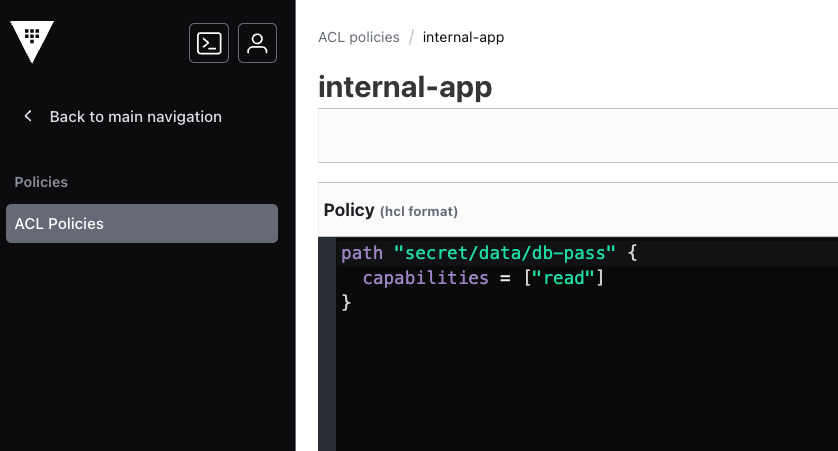The height and width of the screenshot is (451, 838).
Task: Click the internal-app page heading
Action: 405,87
